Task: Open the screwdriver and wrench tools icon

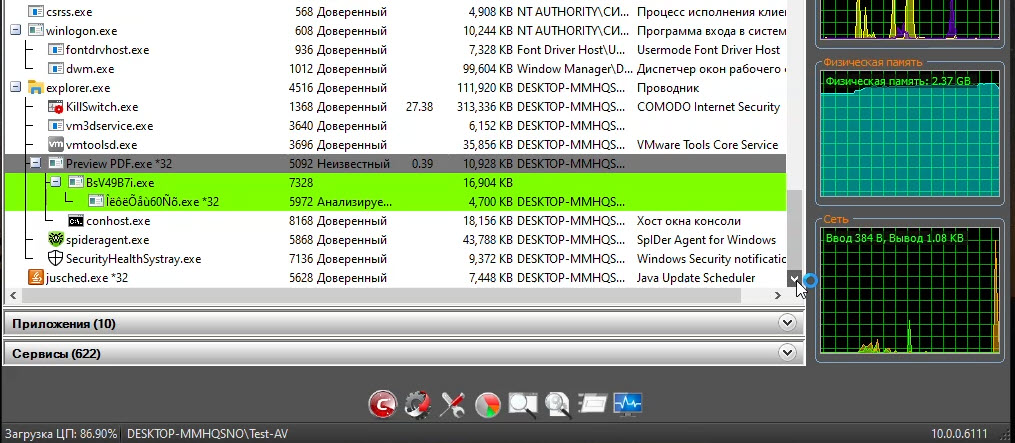Action: click(x=452, y=404)
